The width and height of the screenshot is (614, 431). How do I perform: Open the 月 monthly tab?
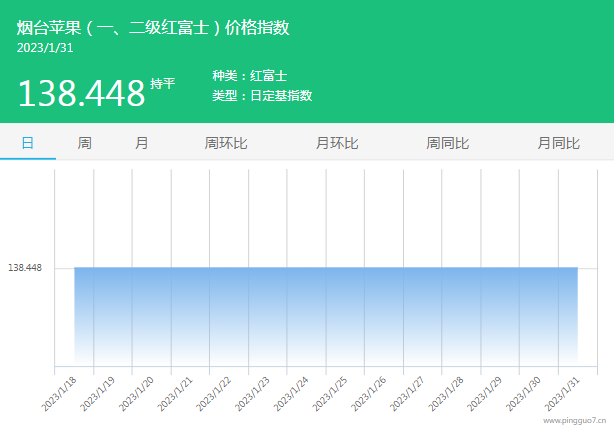click(141, 143)
